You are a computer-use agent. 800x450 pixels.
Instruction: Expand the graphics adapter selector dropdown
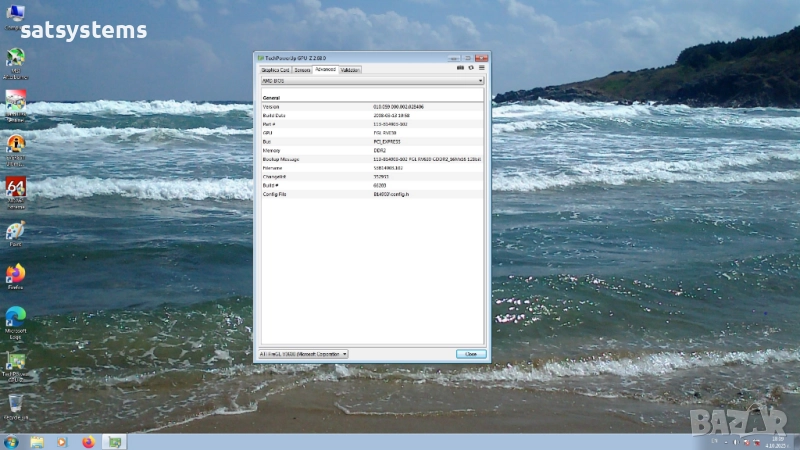click(303, 354)
